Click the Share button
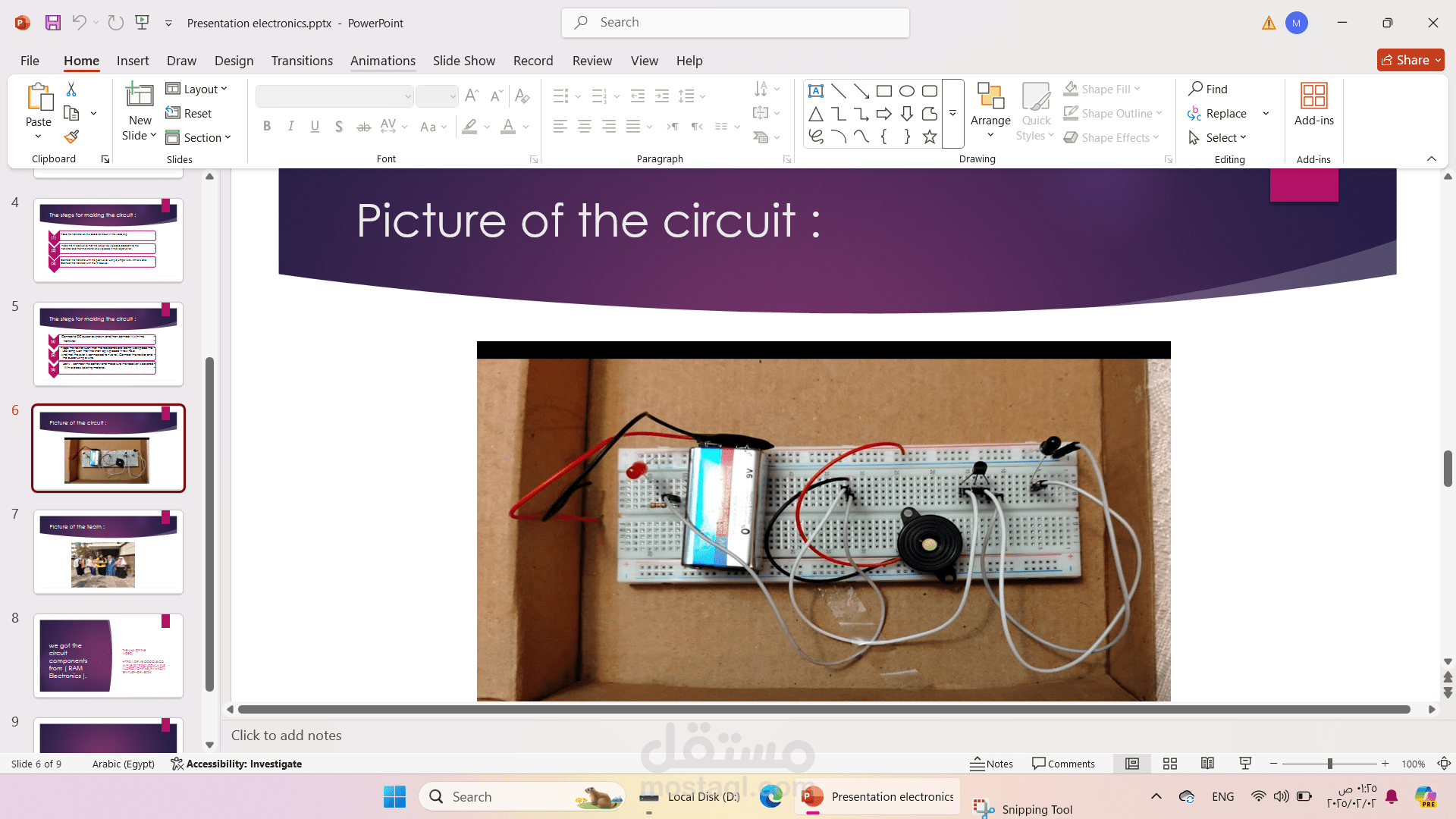This screenshot has width=1456, height=819. [x=1410, y=60]
